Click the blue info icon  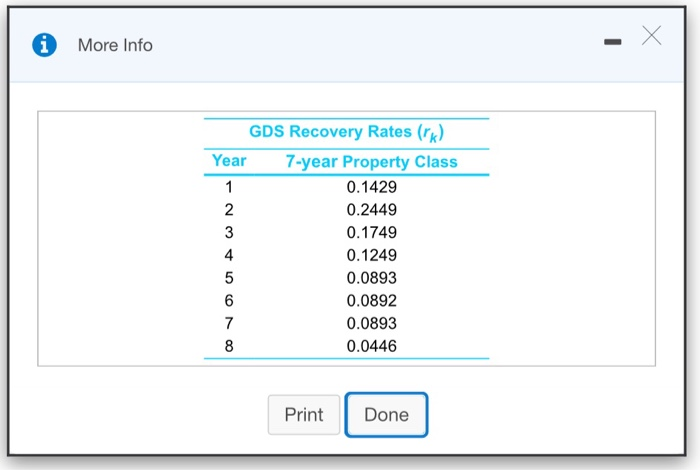click(x=44, y=45)
